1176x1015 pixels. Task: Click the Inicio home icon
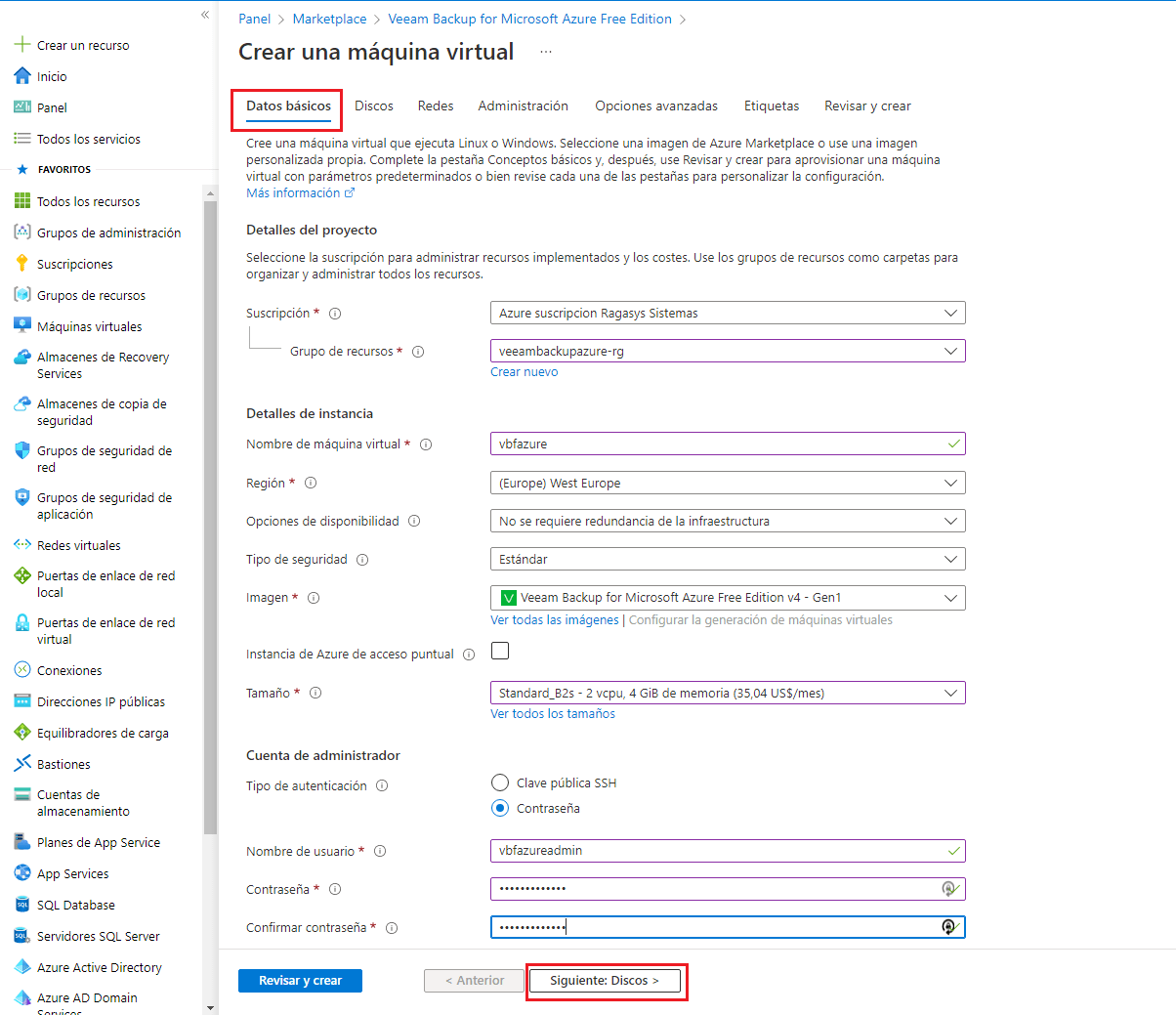pos(21,76)
